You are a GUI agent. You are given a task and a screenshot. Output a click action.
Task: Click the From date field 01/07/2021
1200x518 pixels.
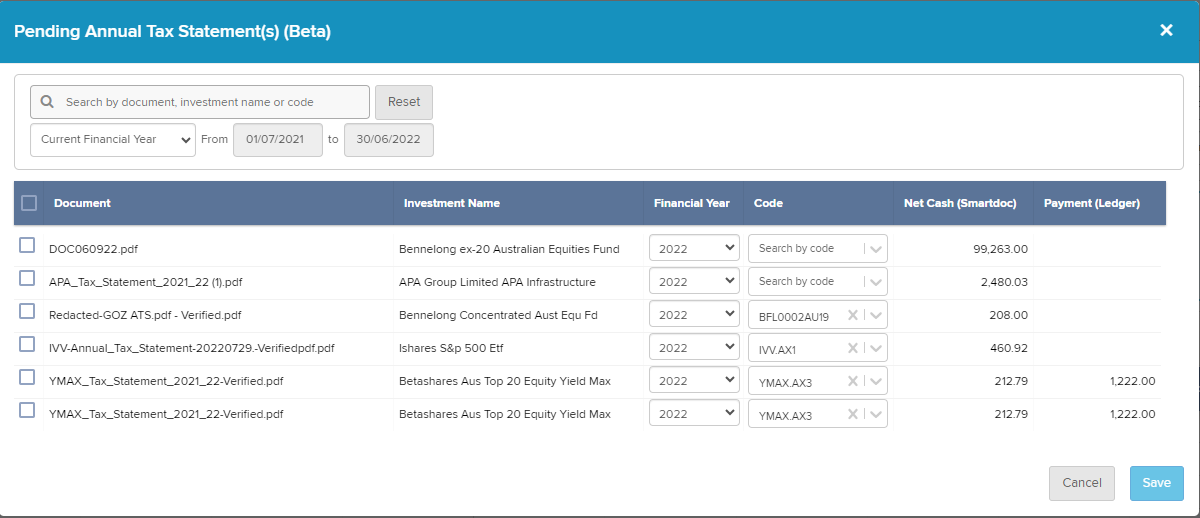(x=278, y=140)
